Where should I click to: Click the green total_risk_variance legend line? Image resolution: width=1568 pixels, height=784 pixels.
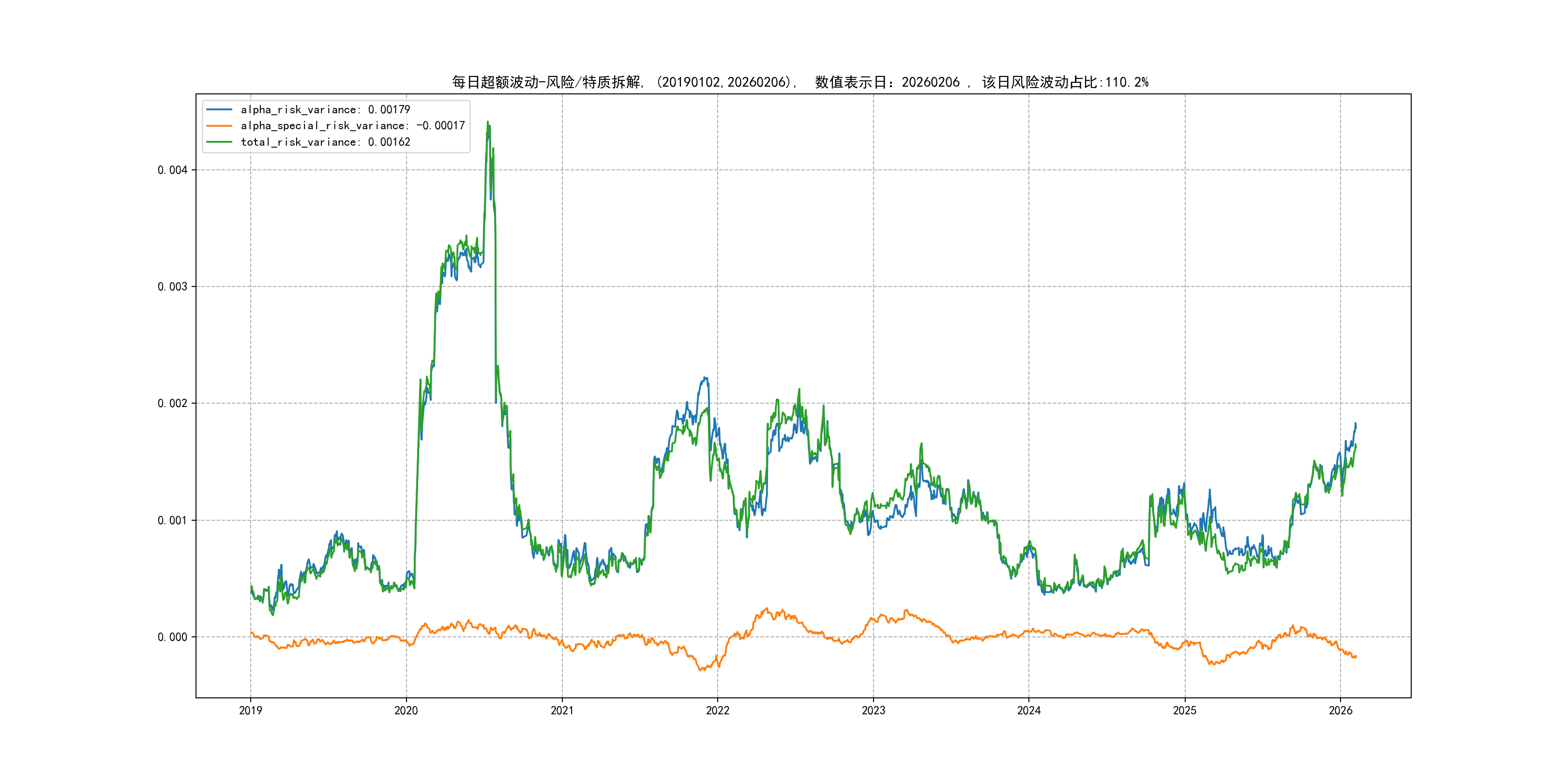[x=219, y=142]
